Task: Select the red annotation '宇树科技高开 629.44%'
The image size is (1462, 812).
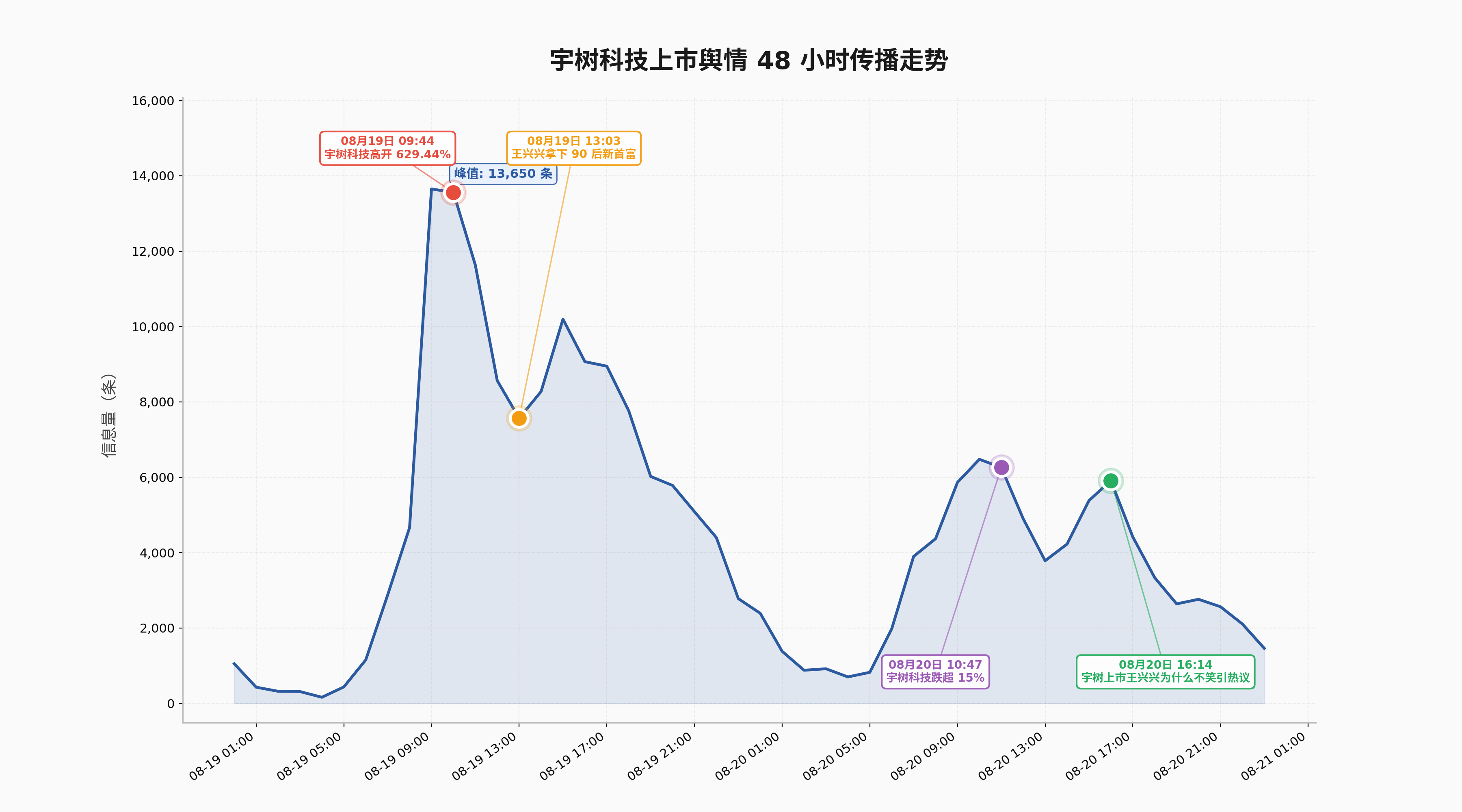Action: point(388,148)
